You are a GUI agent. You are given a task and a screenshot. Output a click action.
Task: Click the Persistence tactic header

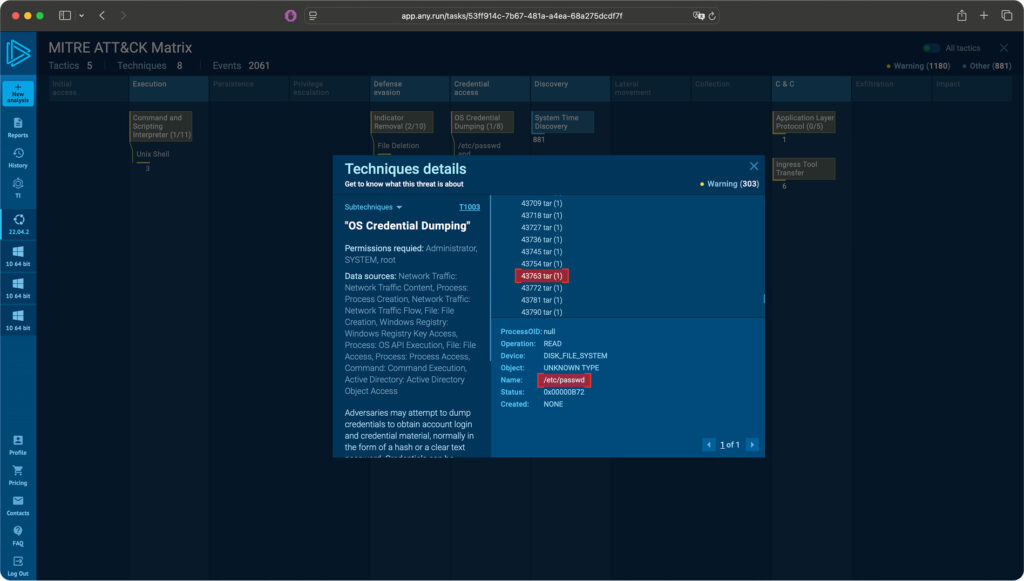click(x=249, y=88)
